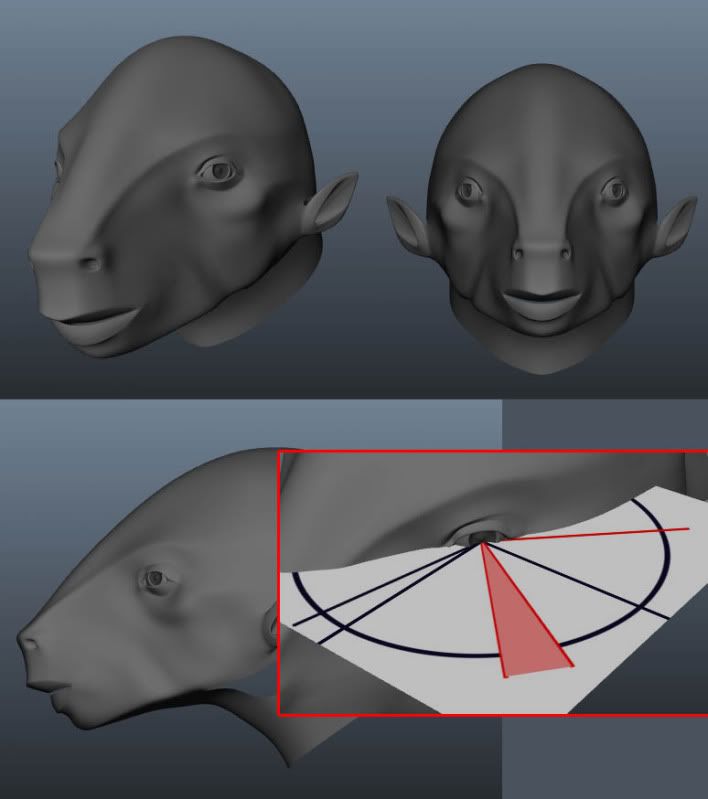Click the eye in the inset close-up diagram
The height and width of the screenshot is (799, 708).
482,537
